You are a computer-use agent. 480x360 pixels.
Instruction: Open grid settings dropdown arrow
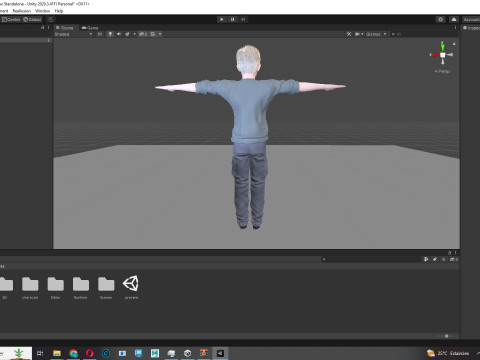coord(160,34)
